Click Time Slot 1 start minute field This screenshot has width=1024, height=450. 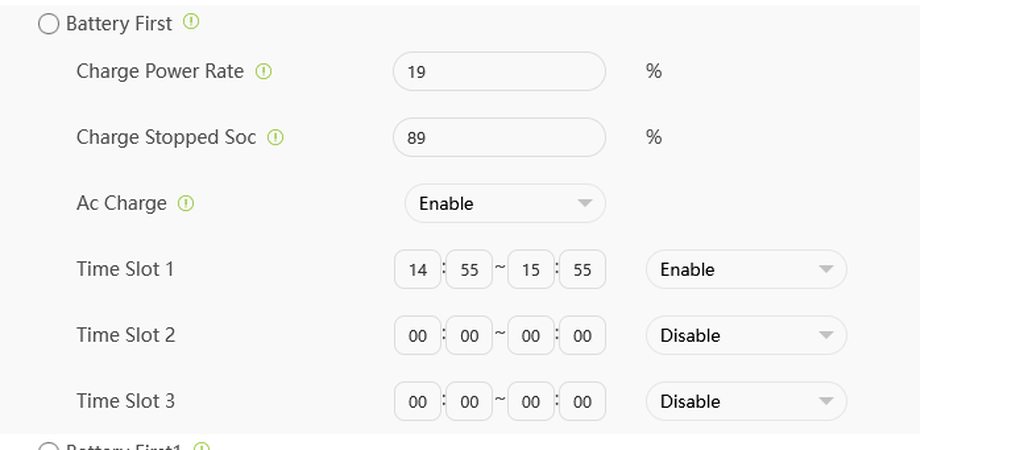[469, 270]
